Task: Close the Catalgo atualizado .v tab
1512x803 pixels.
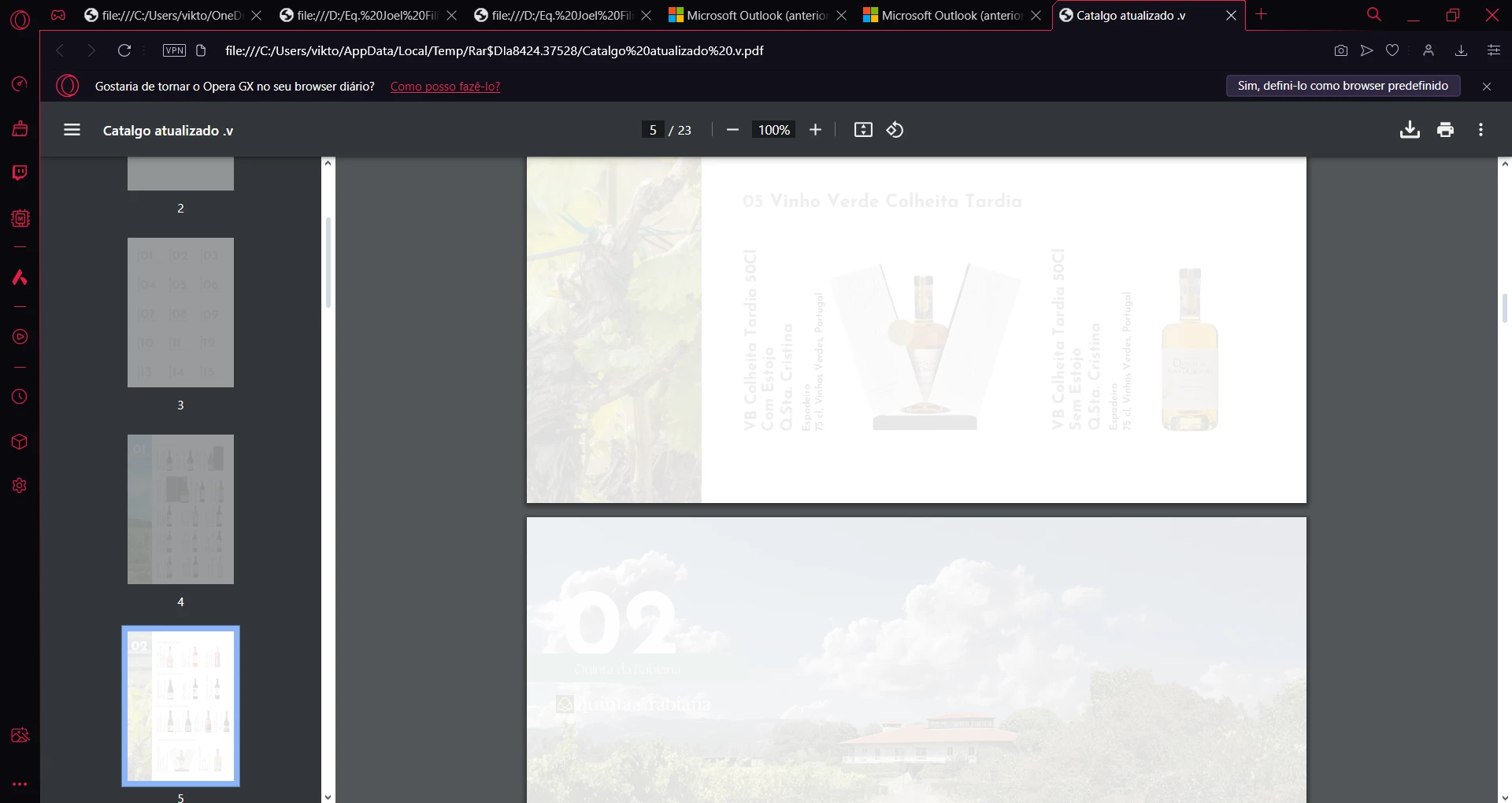Action: pyautogui.click(x=1231, y=16)
